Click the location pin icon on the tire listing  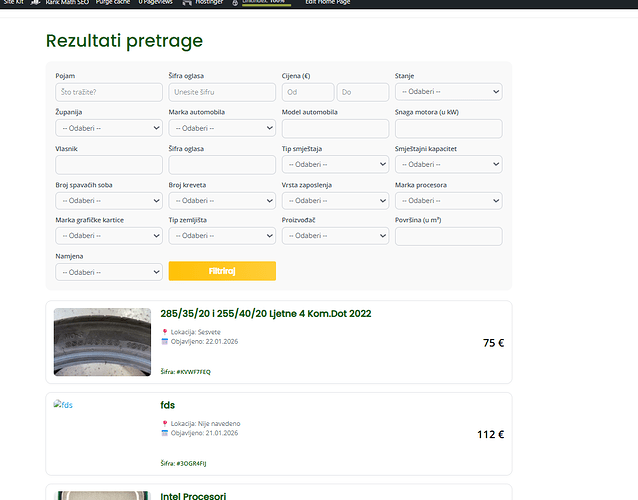tap(165, 332)
